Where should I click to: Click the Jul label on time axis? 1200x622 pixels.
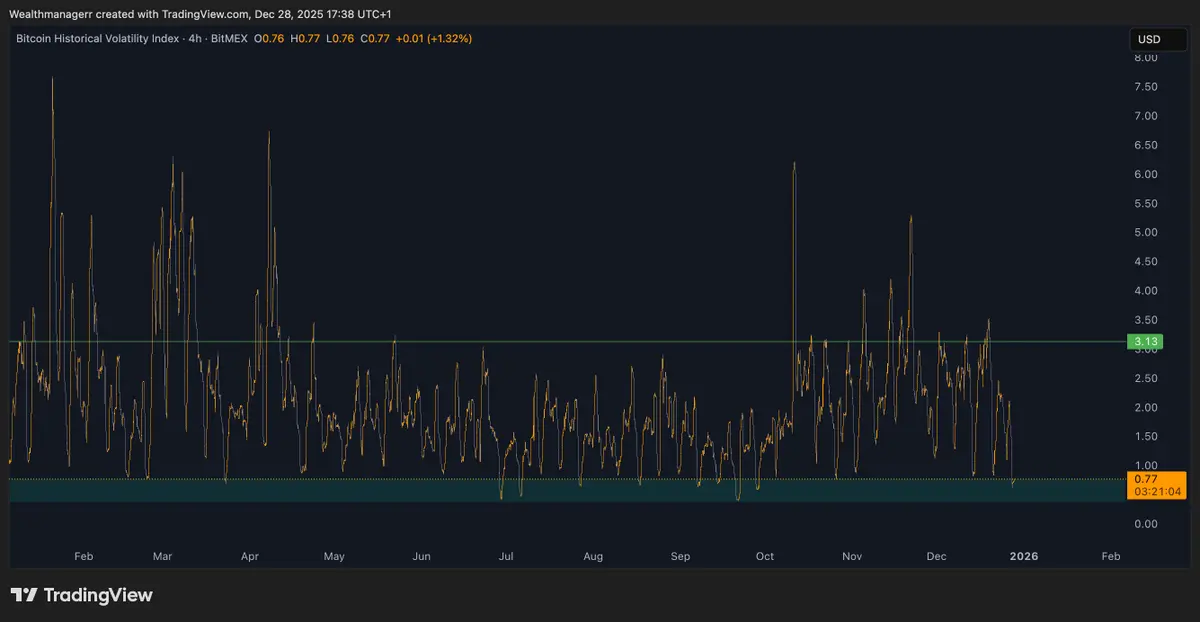(x=506, y=556)
